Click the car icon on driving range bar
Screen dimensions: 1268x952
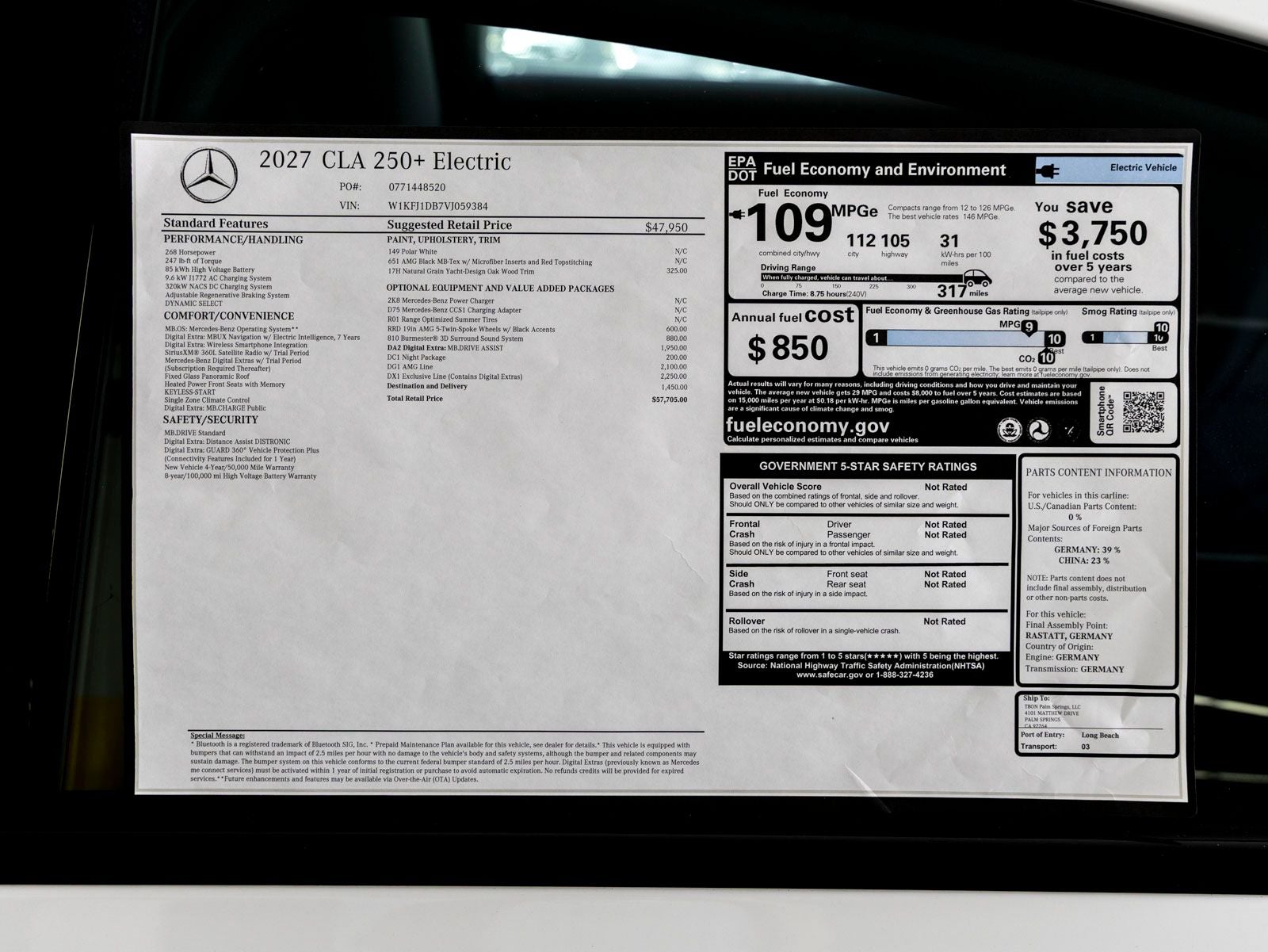coord(977,278)
